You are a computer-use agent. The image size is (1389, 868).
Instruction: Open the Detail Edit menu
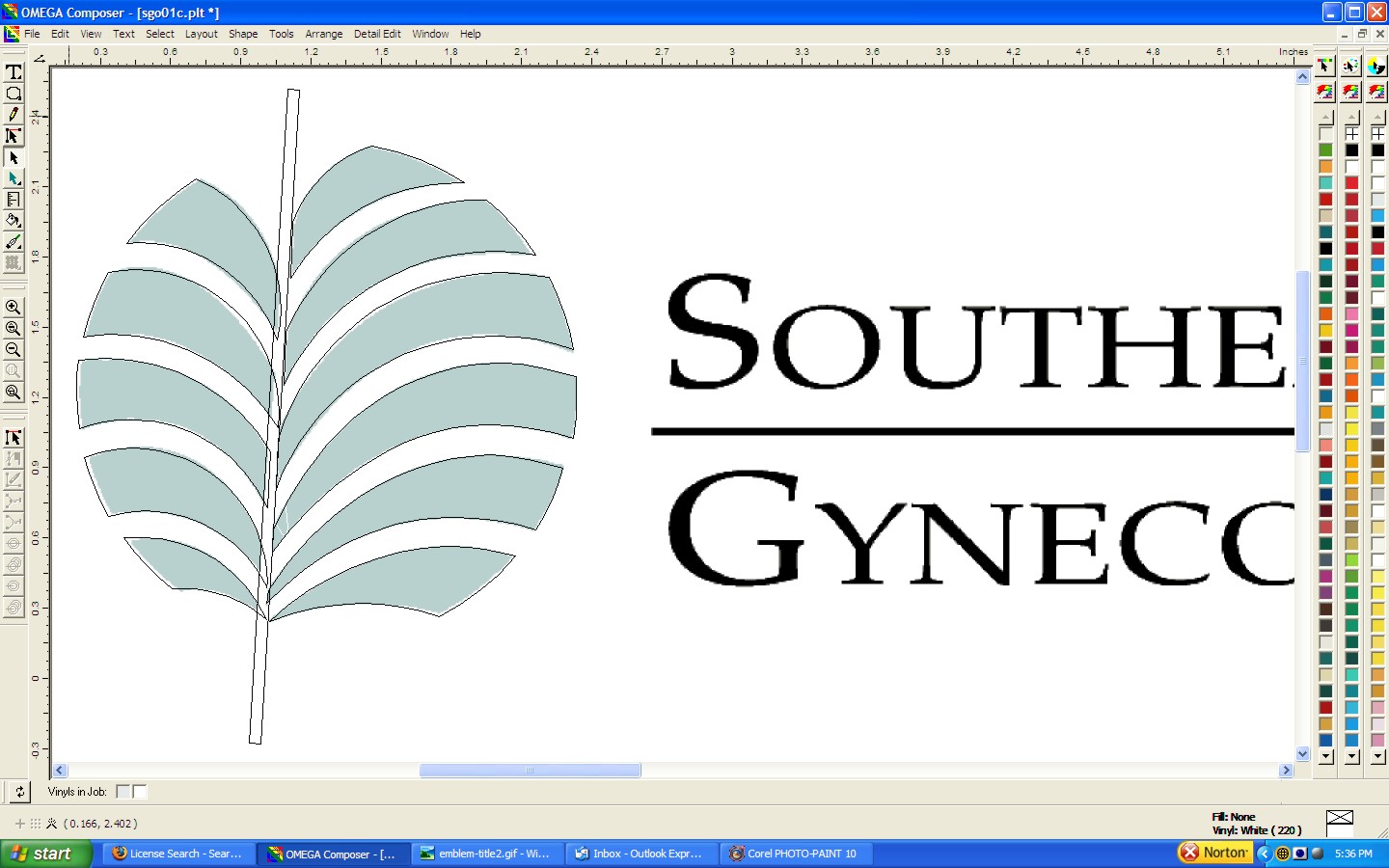coord(377,34)
